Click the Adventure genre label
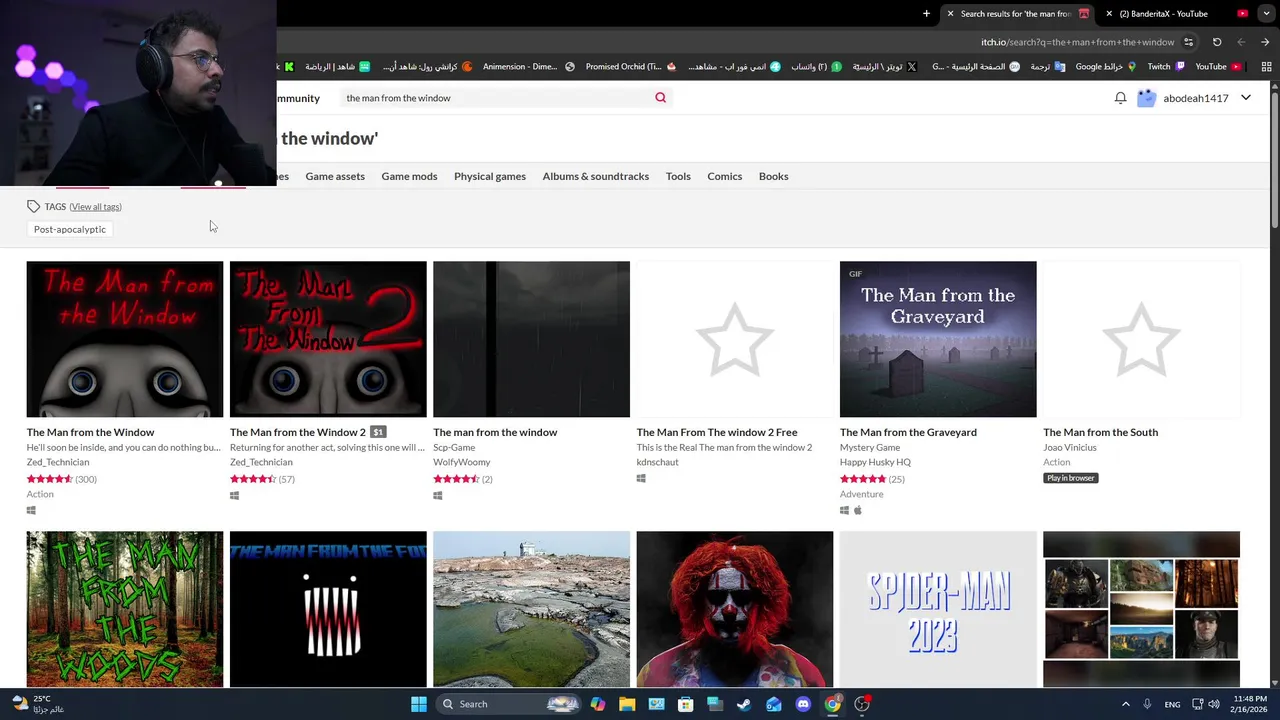 862,494
